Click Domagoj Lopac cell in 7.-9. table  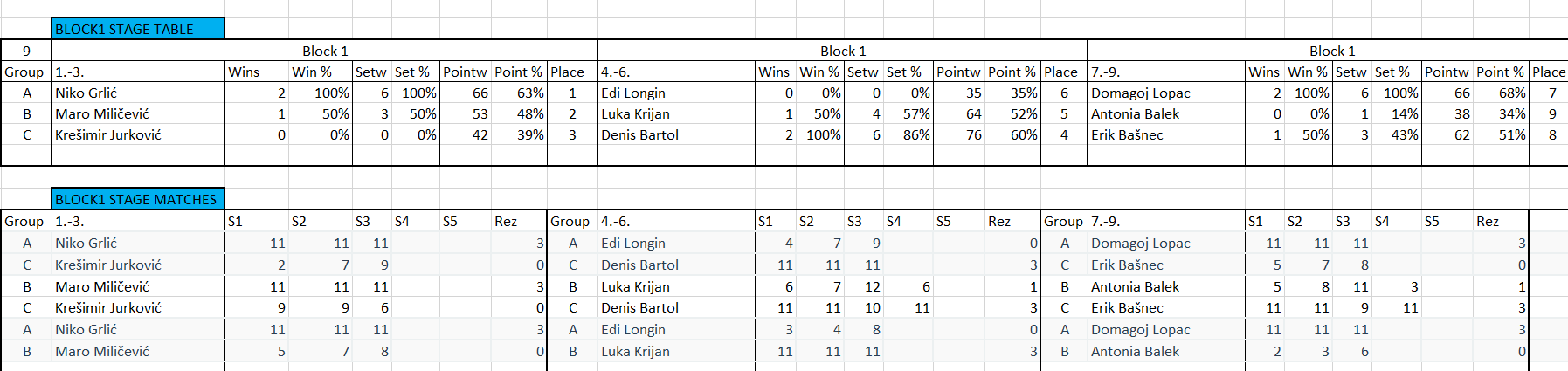click(x=1166, y=93)
